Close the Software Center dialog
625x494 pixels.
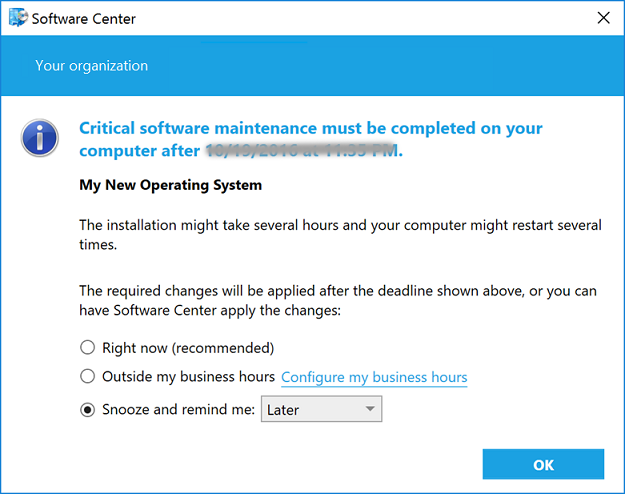tap(602, 18)
